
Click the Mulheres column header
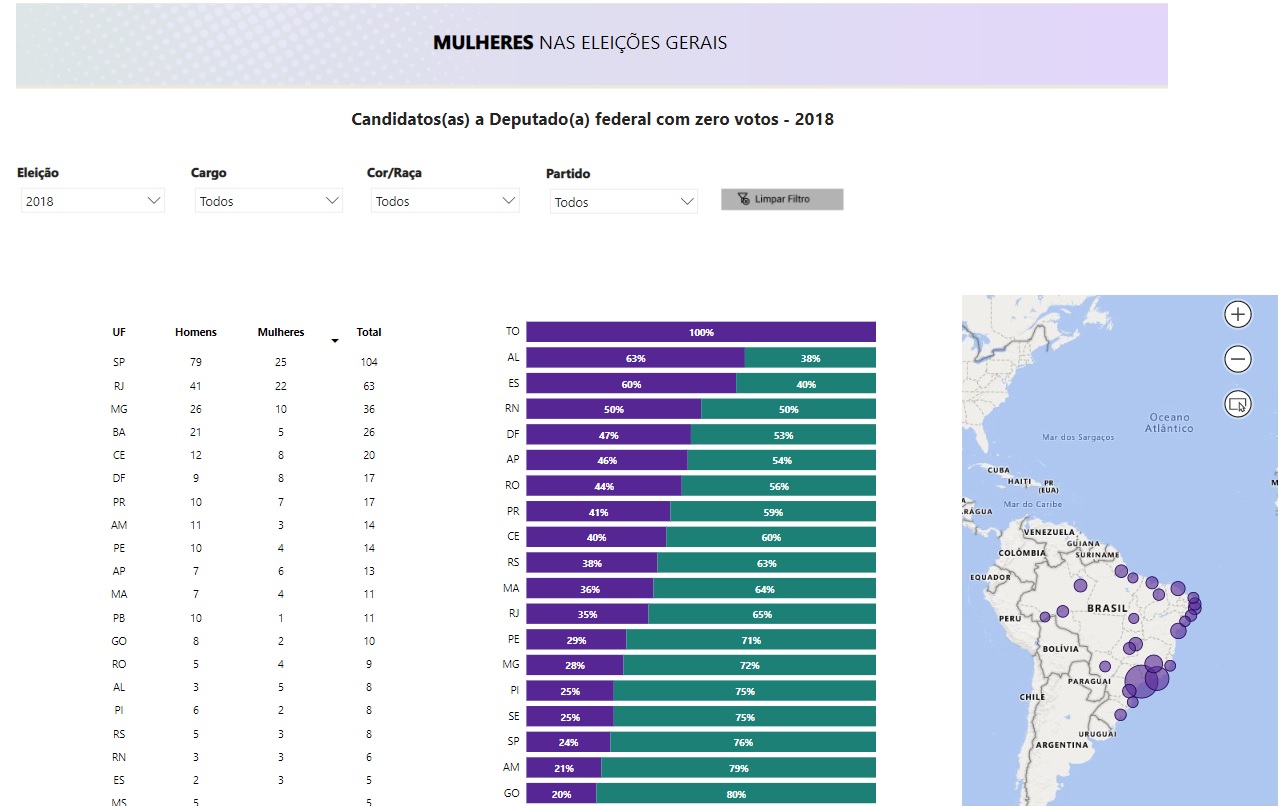point(281,332)
